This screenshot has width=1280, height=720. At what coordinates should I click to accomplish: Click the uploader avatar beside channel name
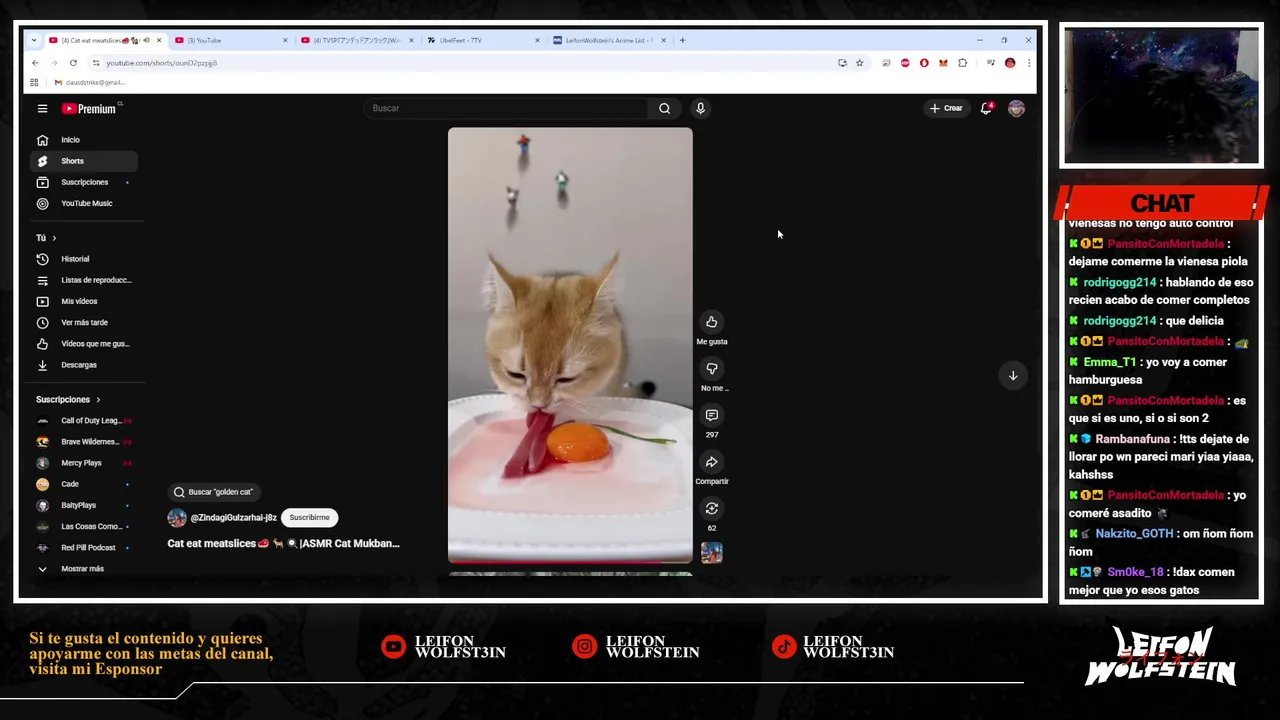pos(177,518)
